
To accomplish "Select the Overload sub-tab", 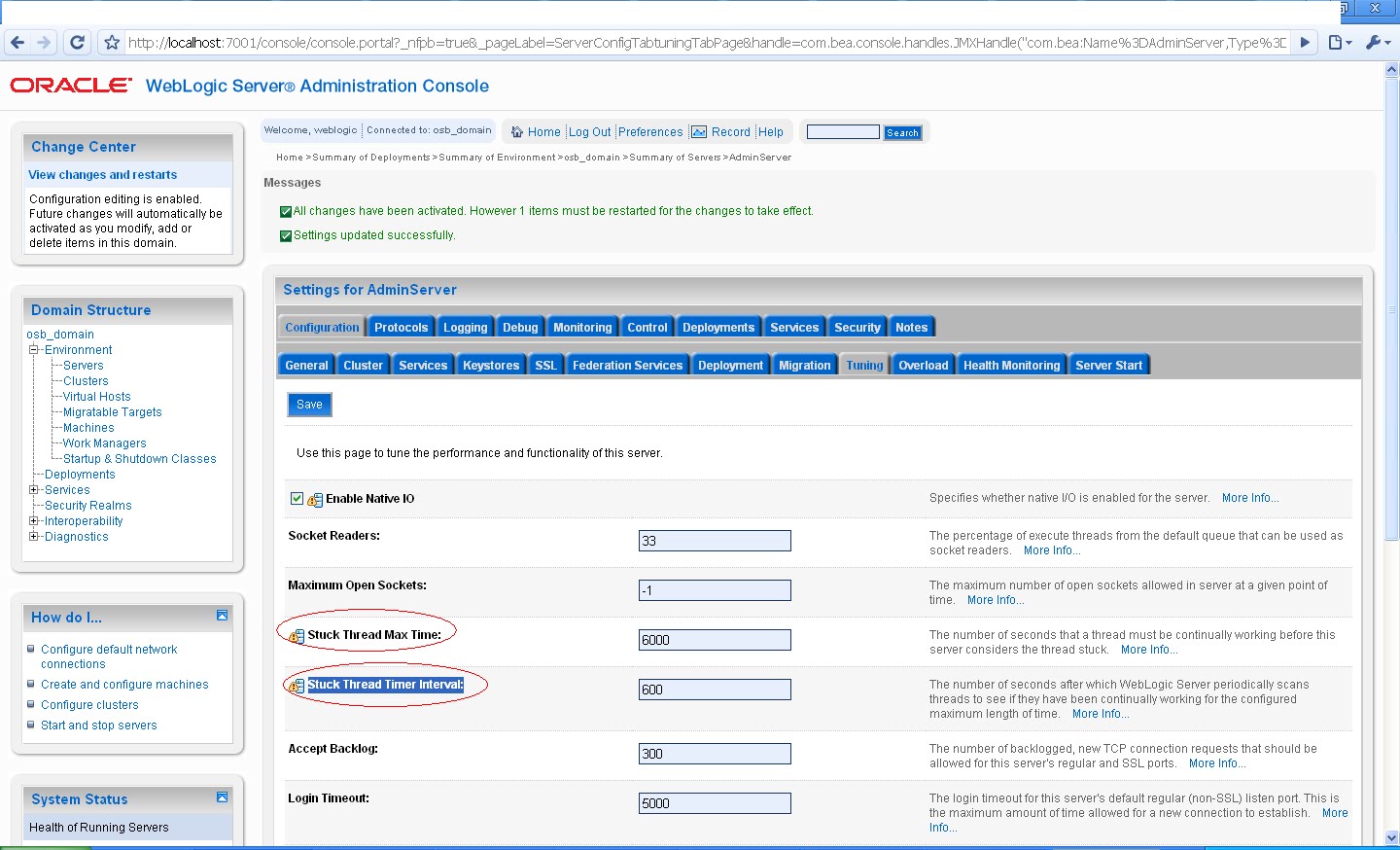I will tap(924, 366).
